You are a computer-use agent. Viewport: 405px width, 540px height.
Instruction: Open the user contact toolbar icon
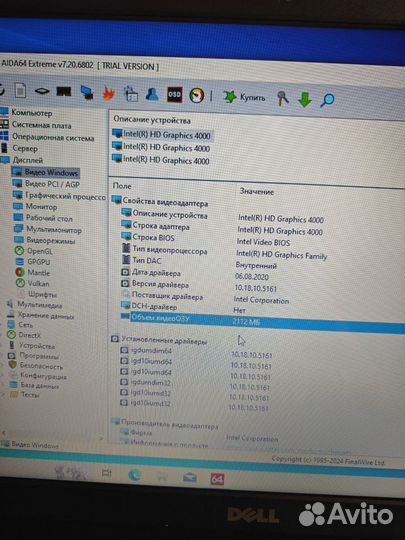point(152,94)
